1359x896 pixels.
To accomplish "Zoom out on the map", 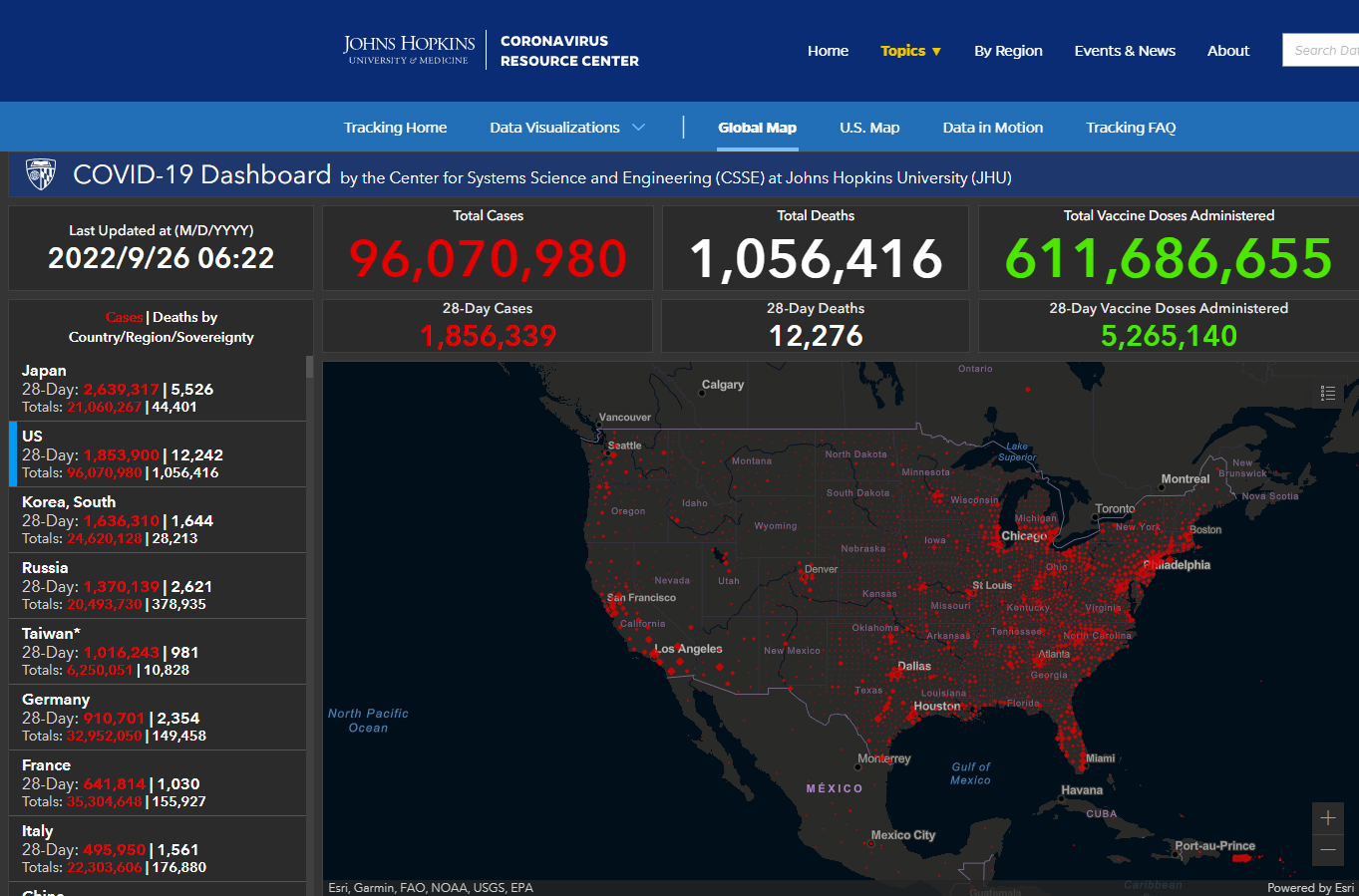I will point(1328,850).
